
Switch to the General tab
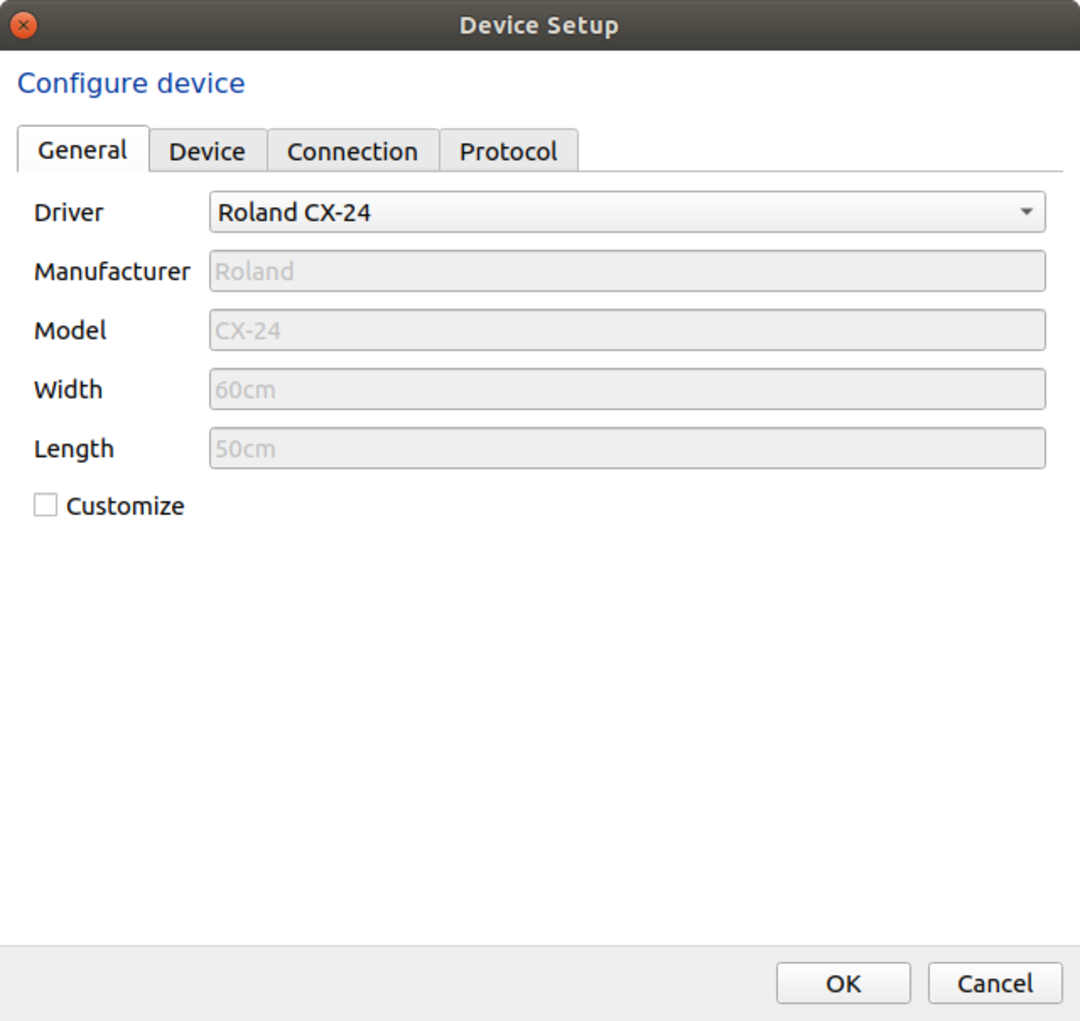coord(83,149)
